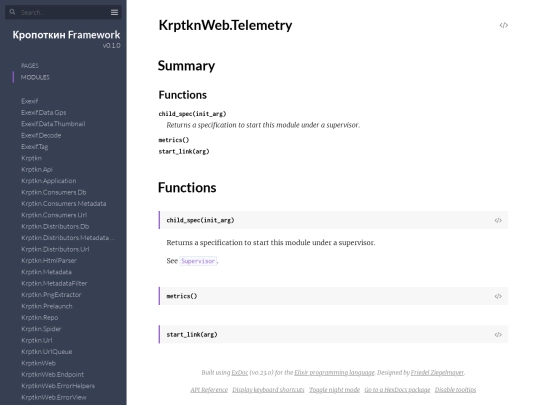Open source link for metrics() function
This screenshot has width=540, height=405.
coord(498,296)
